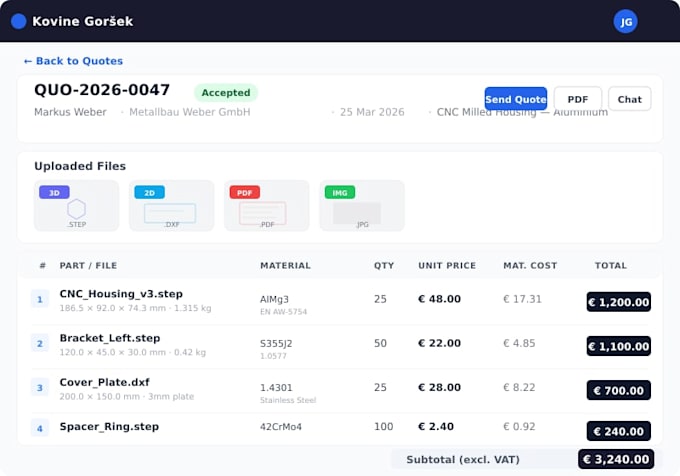
Task: Click the MATERIAL column header
Action: [285, 265]
